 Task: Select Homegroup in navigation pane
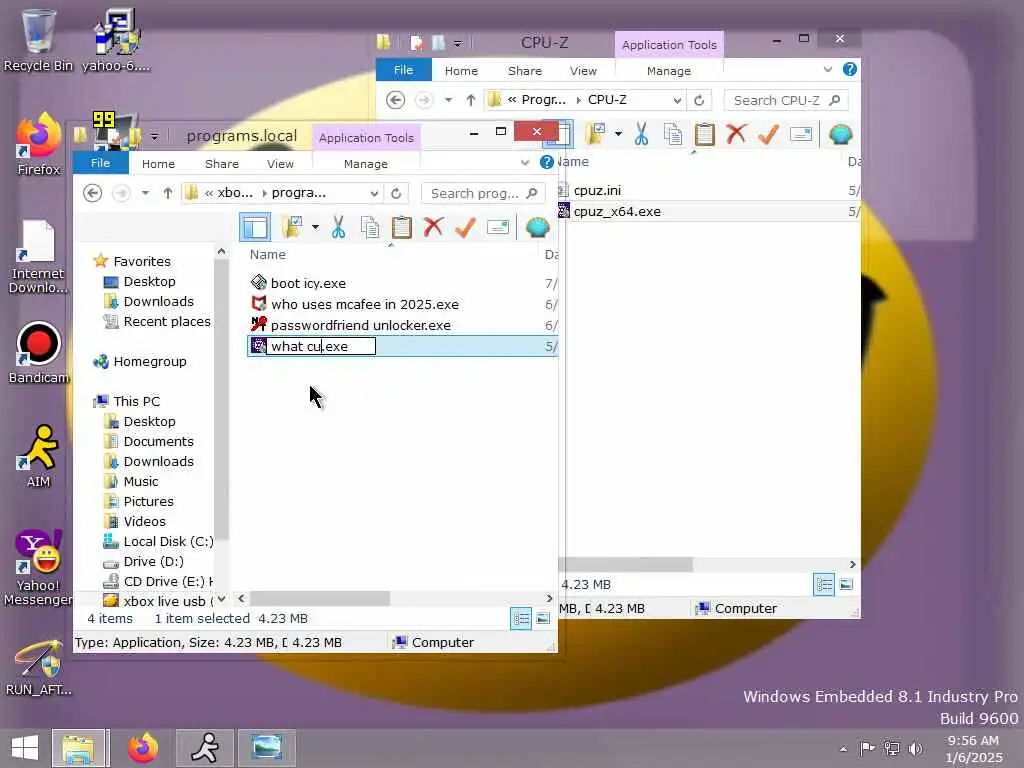[x=150, y=361]
